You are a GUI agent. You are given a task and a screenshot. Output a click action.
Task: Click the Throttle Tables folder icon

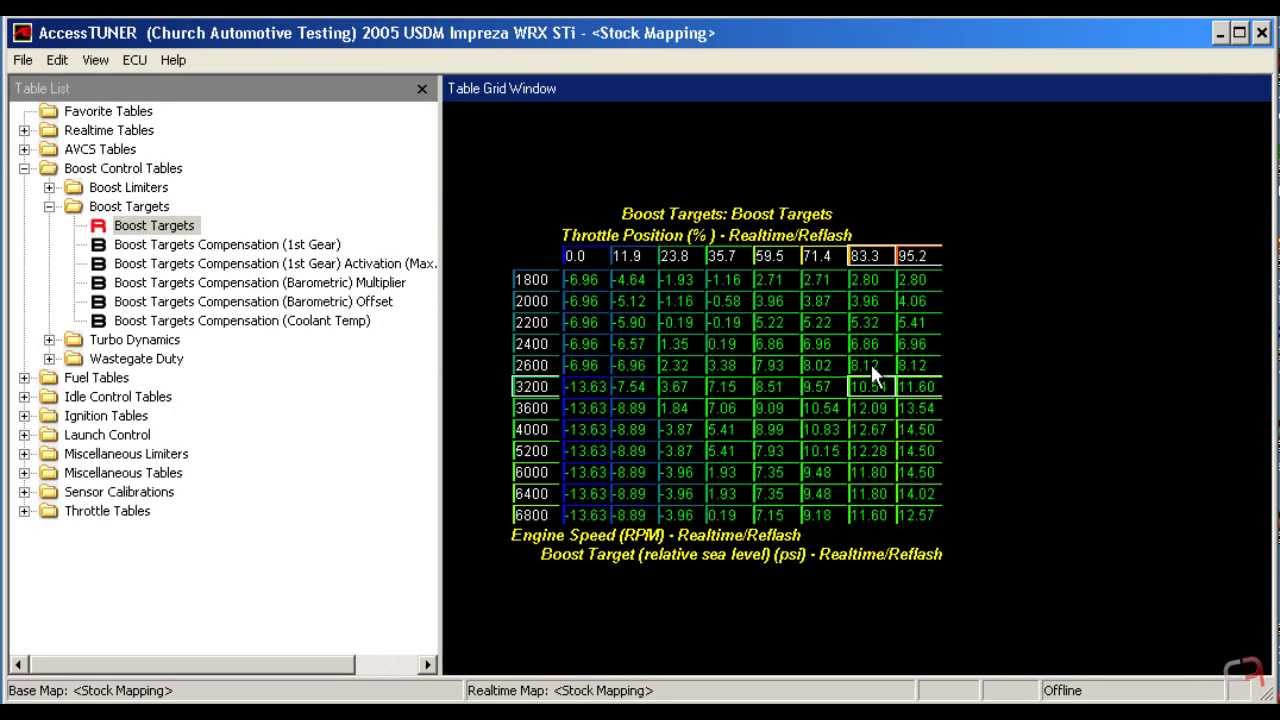tap(49, 510)
